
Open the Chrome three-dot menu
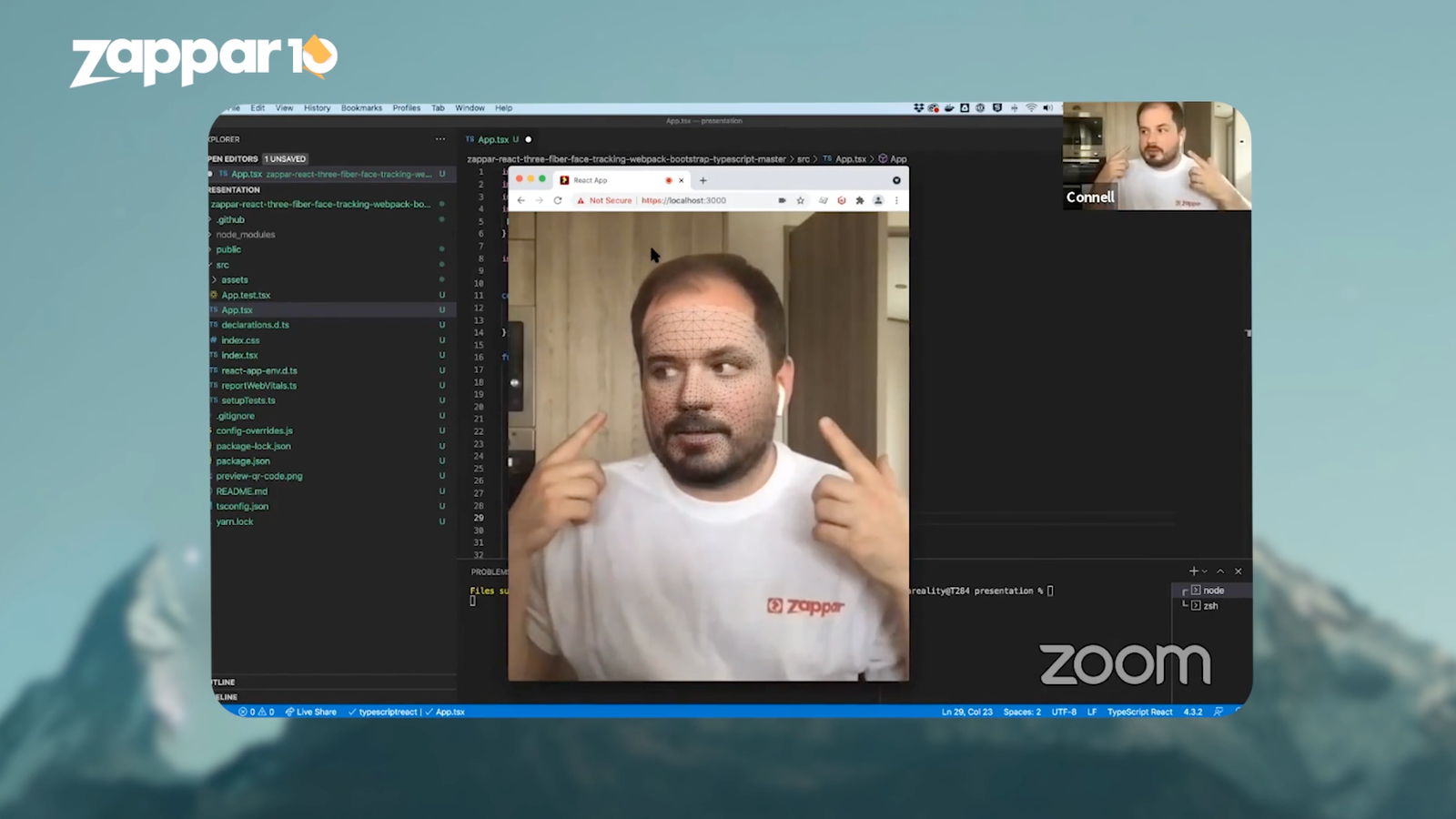coord(896,200)
